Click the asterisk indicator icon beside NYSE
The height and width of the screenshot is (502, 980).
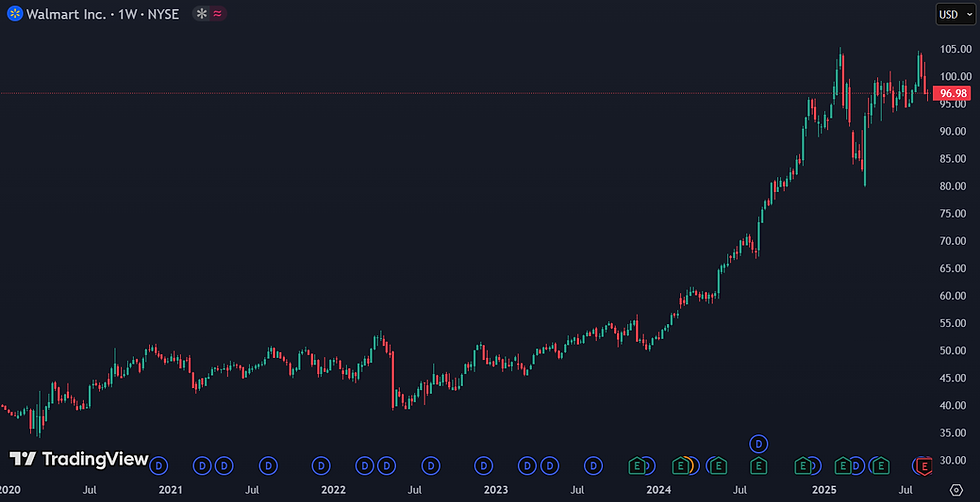point(201,13)
